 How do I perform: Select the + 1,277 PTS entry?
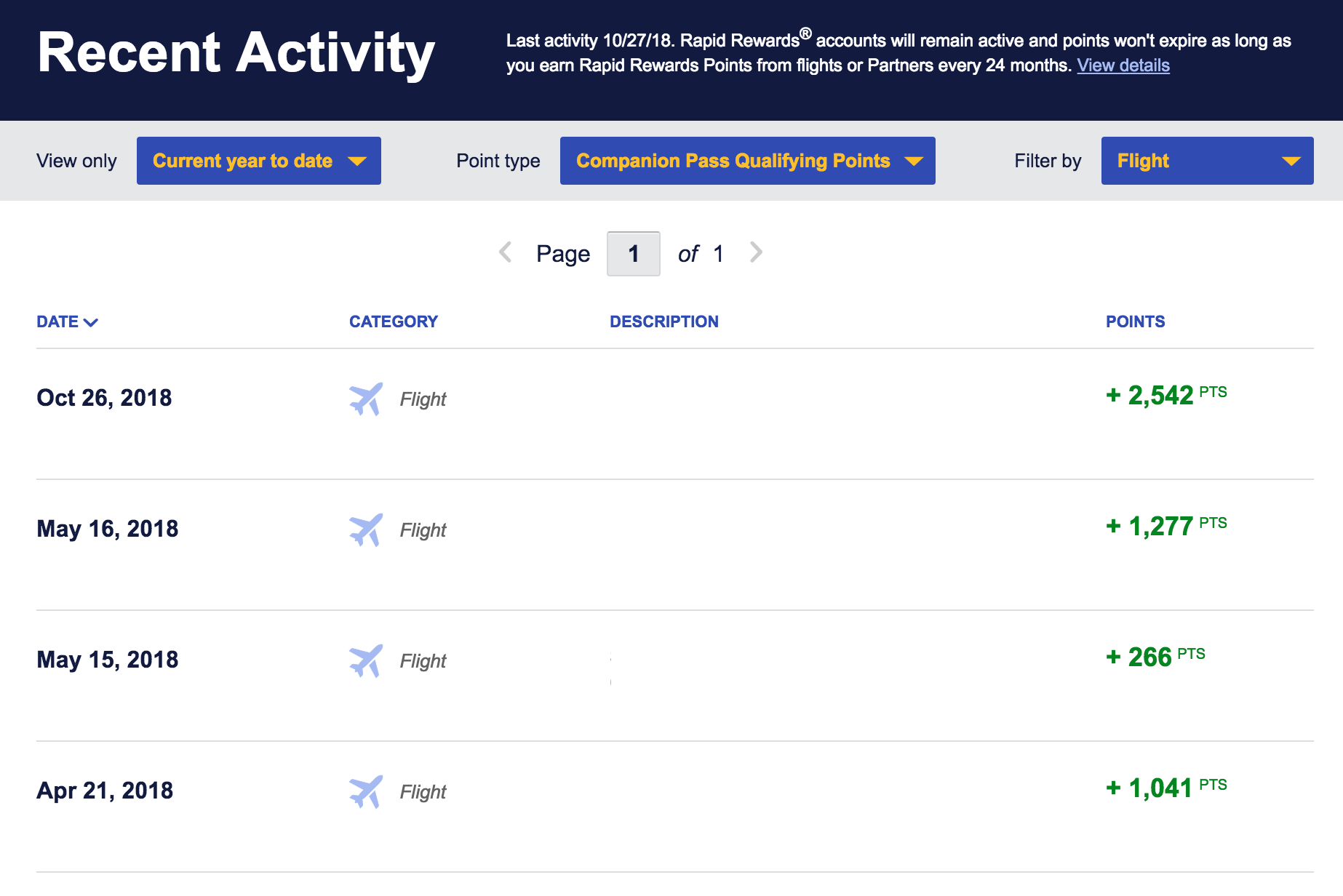click(1165, 527)
